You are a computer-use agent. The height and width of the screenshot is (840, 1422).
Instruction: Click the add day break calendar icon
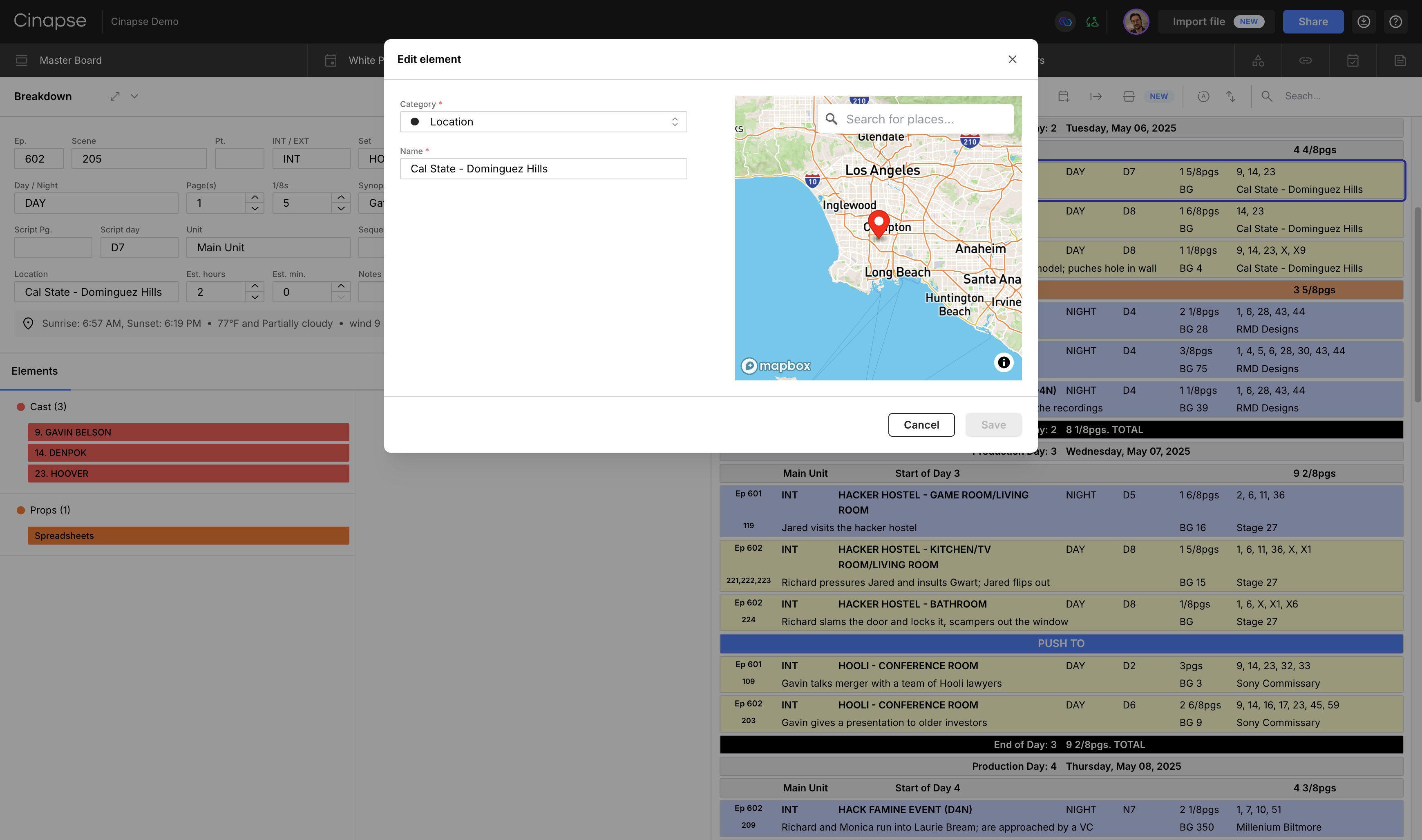pyautogui.click(x=1064, y=96)
